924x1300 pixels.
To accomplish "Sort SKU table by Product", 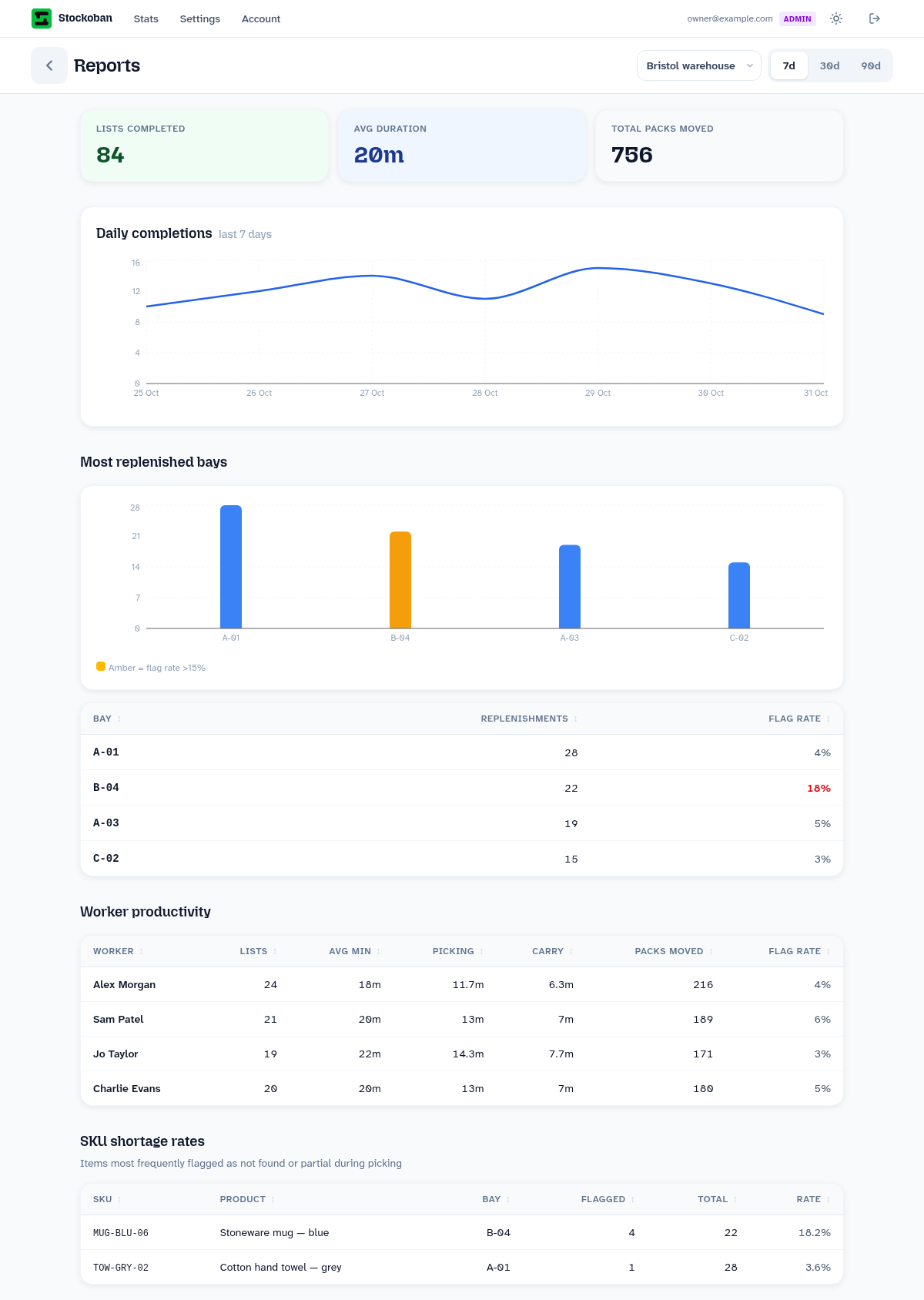I will pyautogui.click(x=247, y=1199).
